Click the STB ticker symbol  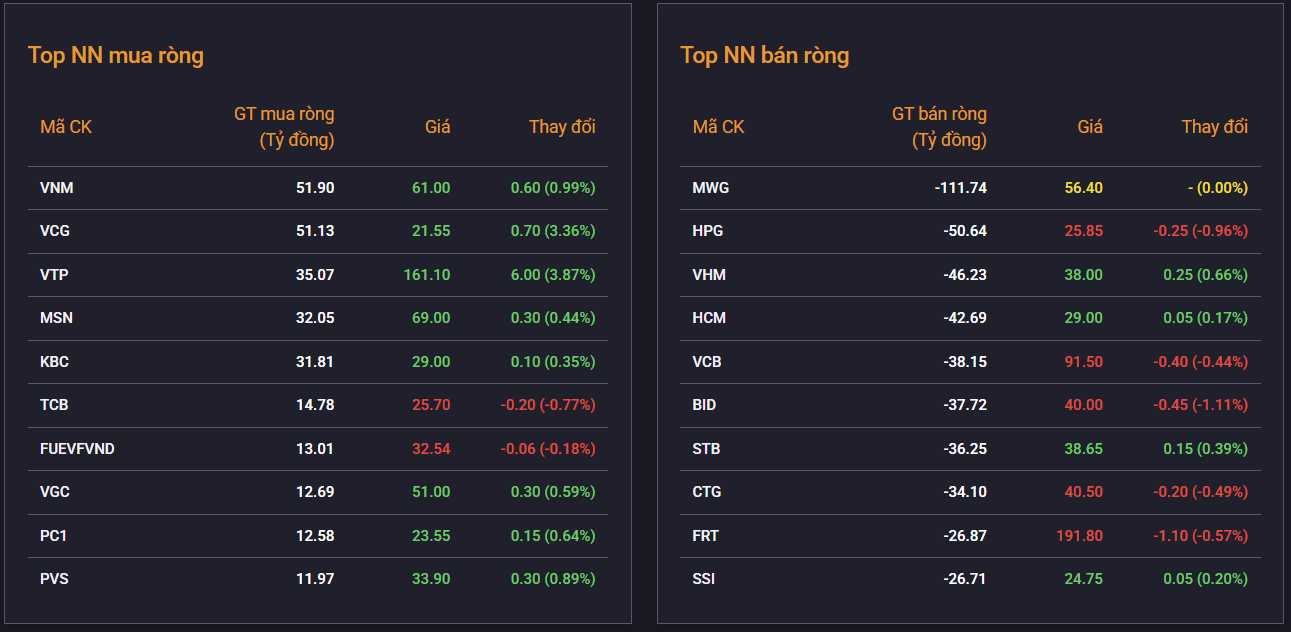pyautogui.click(x=707, y=449)
